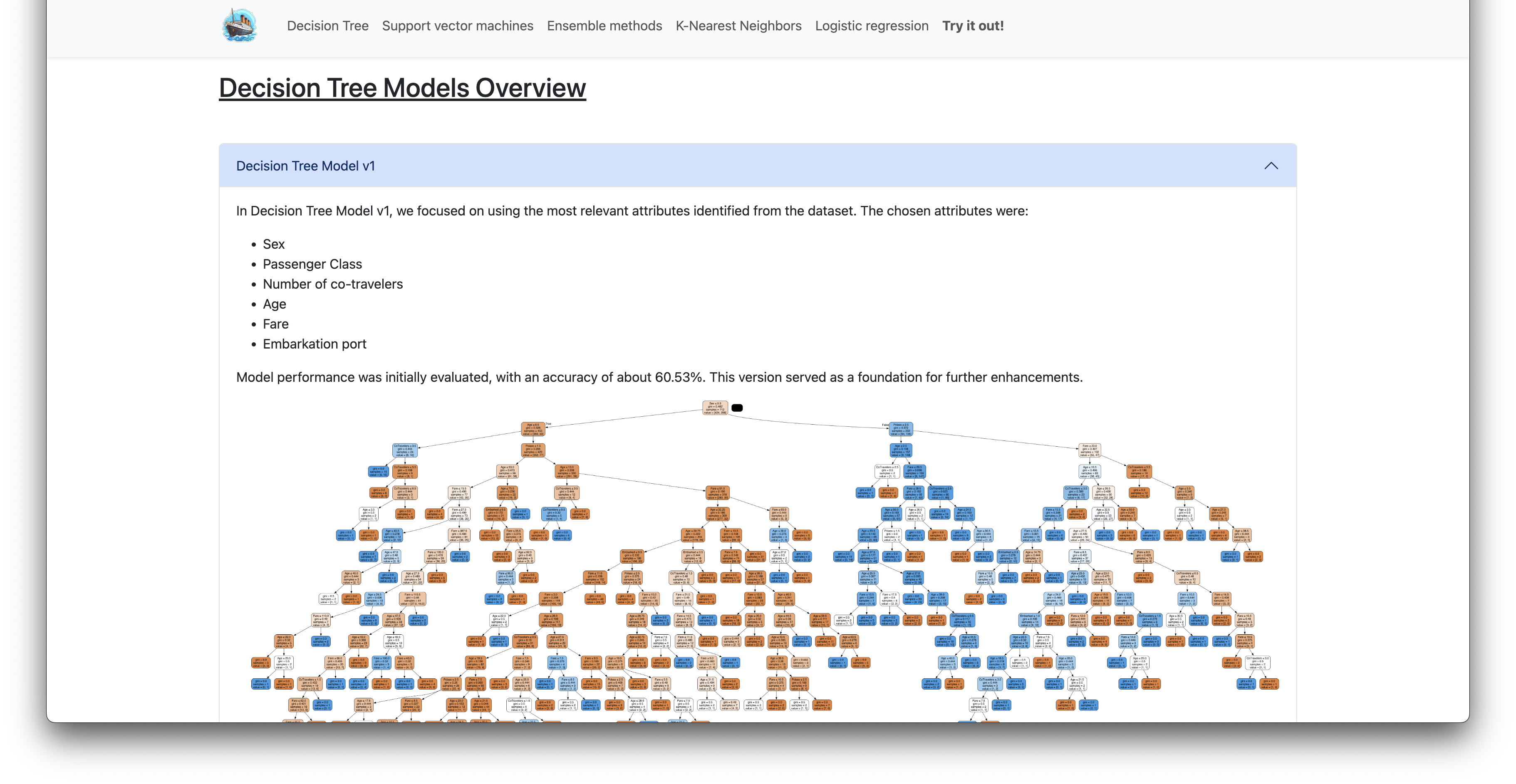
Task: Go to Ensemble methods page
Action: pos(604,26)
